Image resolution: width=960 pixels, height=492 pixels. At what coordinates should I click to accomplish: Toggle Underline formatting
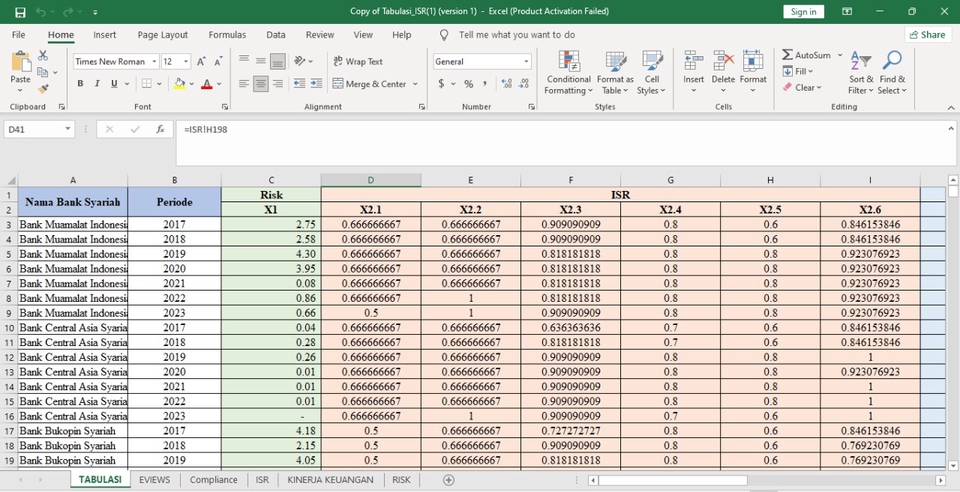coord(114,84)
